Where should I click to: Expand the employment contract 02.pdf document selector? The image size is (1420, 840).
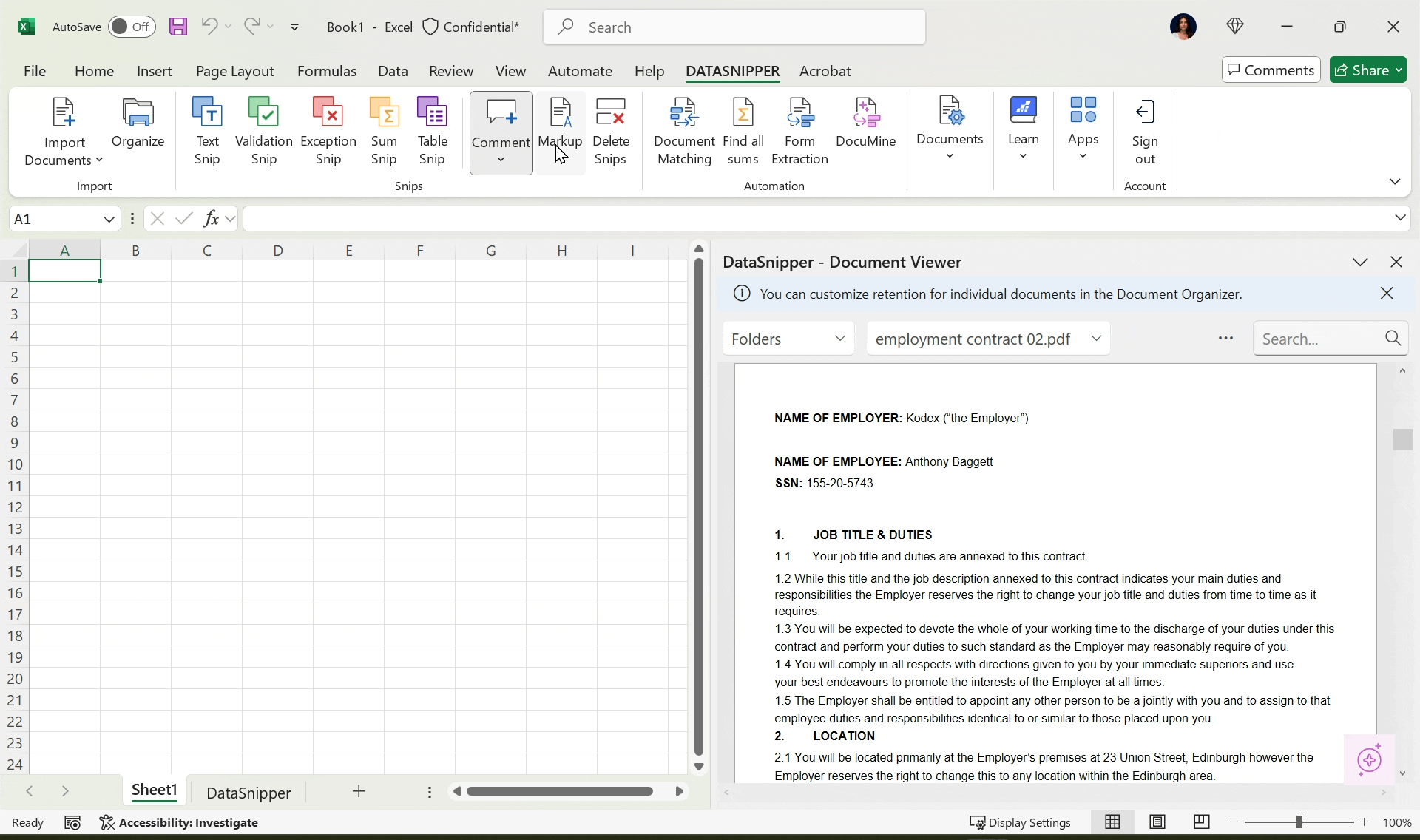(x=988, y=339)
